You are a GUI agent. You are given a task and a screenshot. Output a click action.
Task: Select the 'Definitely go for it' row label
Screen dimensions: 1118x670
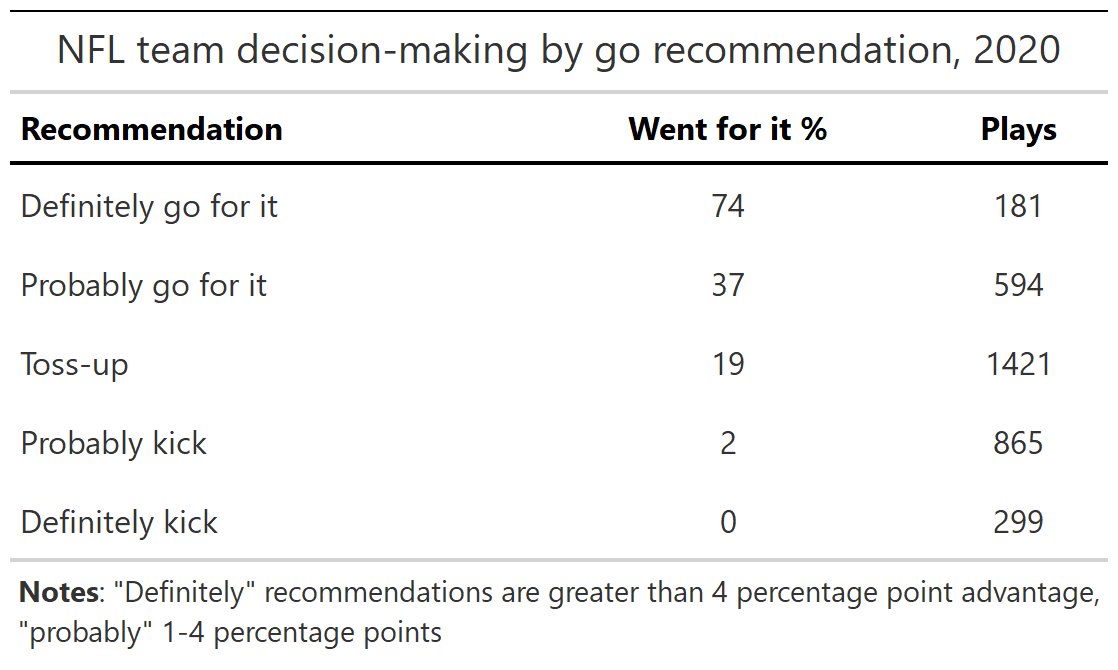coord(149,206)
